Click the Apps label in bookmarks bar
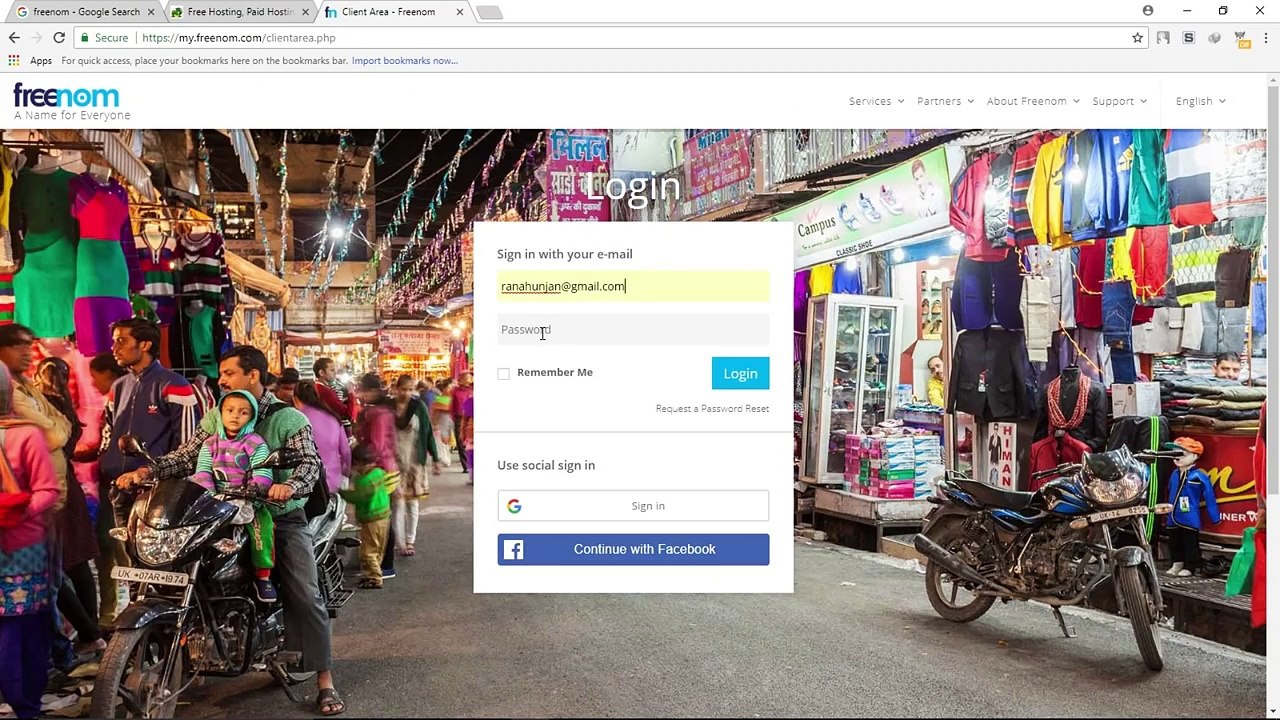Screen dimensions: 1280x720 pyautogui.click(x=41, y=61)
